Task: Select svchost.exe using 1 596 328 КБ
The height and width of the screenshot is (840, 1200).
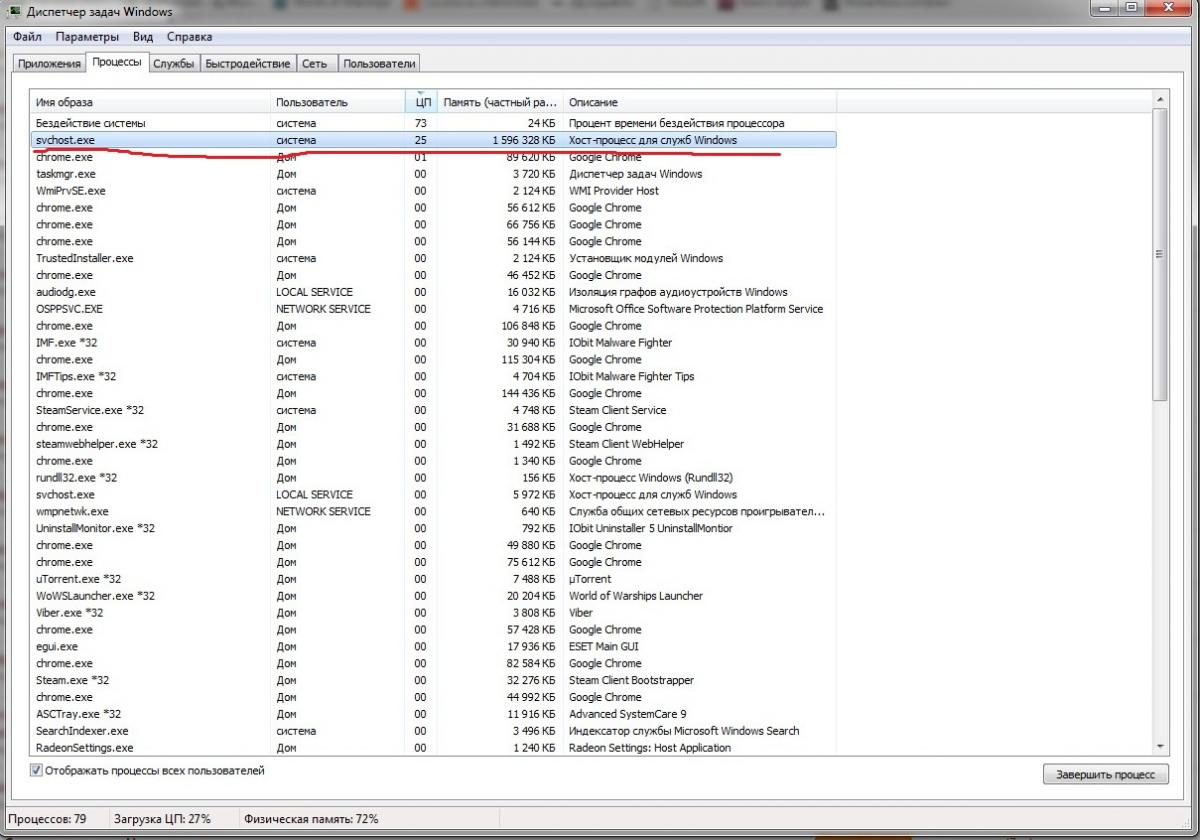Action: point(434,140)
